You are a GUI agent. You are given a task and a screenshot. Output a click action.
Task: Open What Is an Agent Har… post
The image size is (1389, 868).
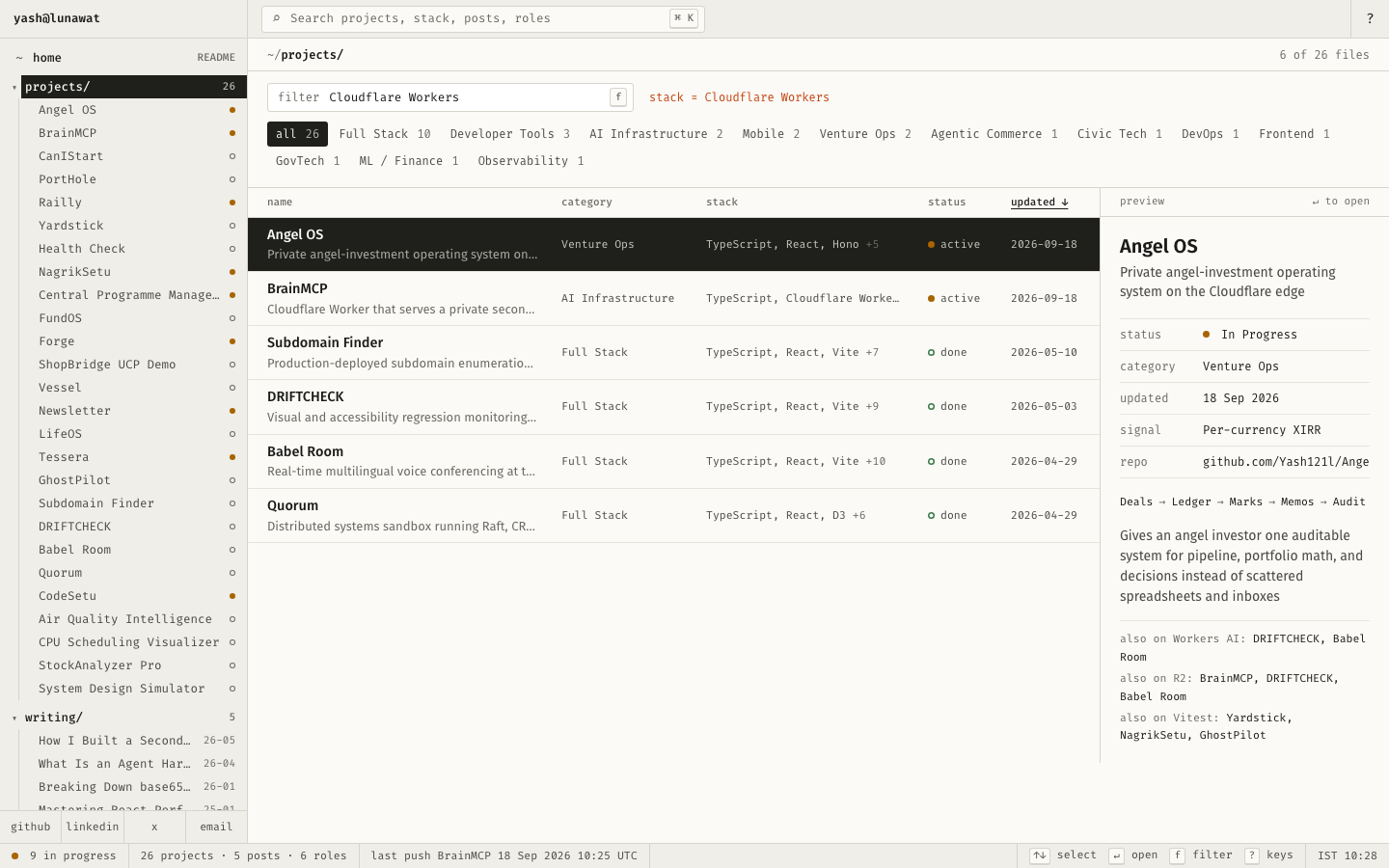(x=133, y=764)
